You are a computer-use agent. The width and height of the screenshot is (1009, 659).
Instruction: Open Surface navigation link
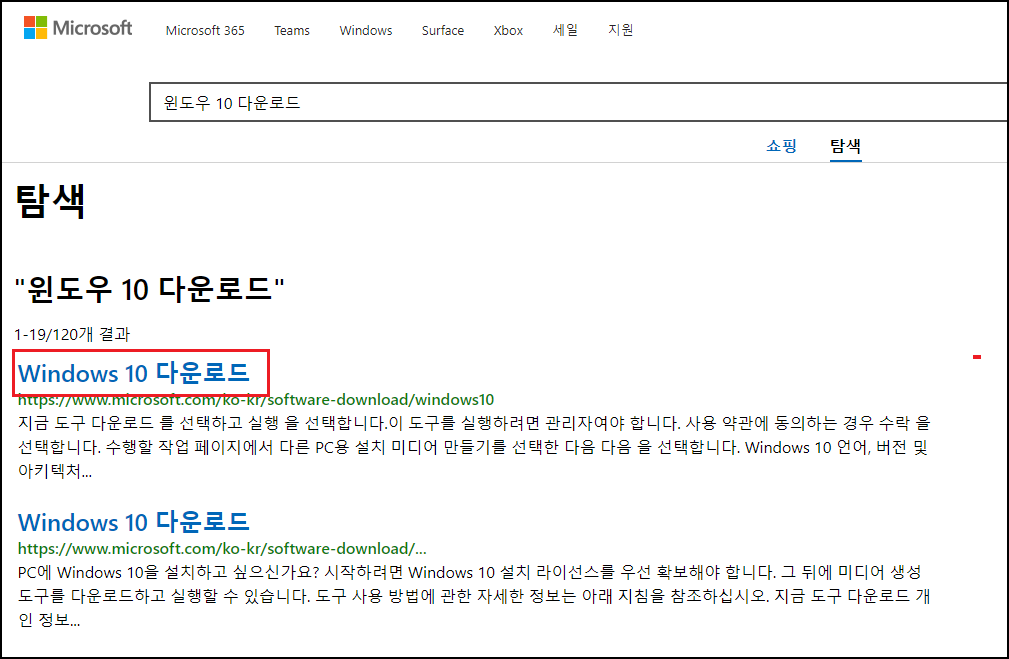pyautogui.click(x=443, y=30)
